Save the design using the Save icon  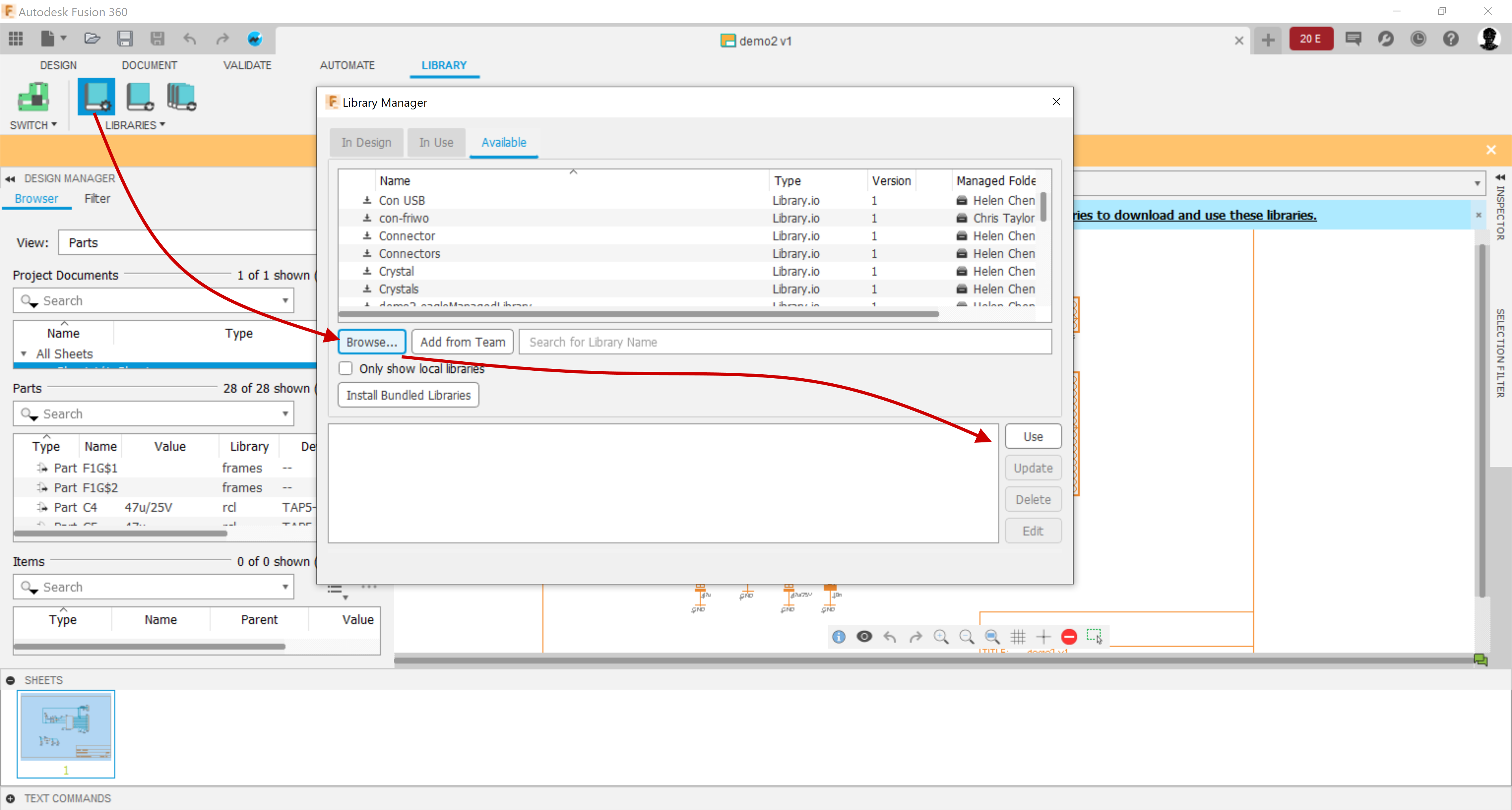(x=125, y=38)
